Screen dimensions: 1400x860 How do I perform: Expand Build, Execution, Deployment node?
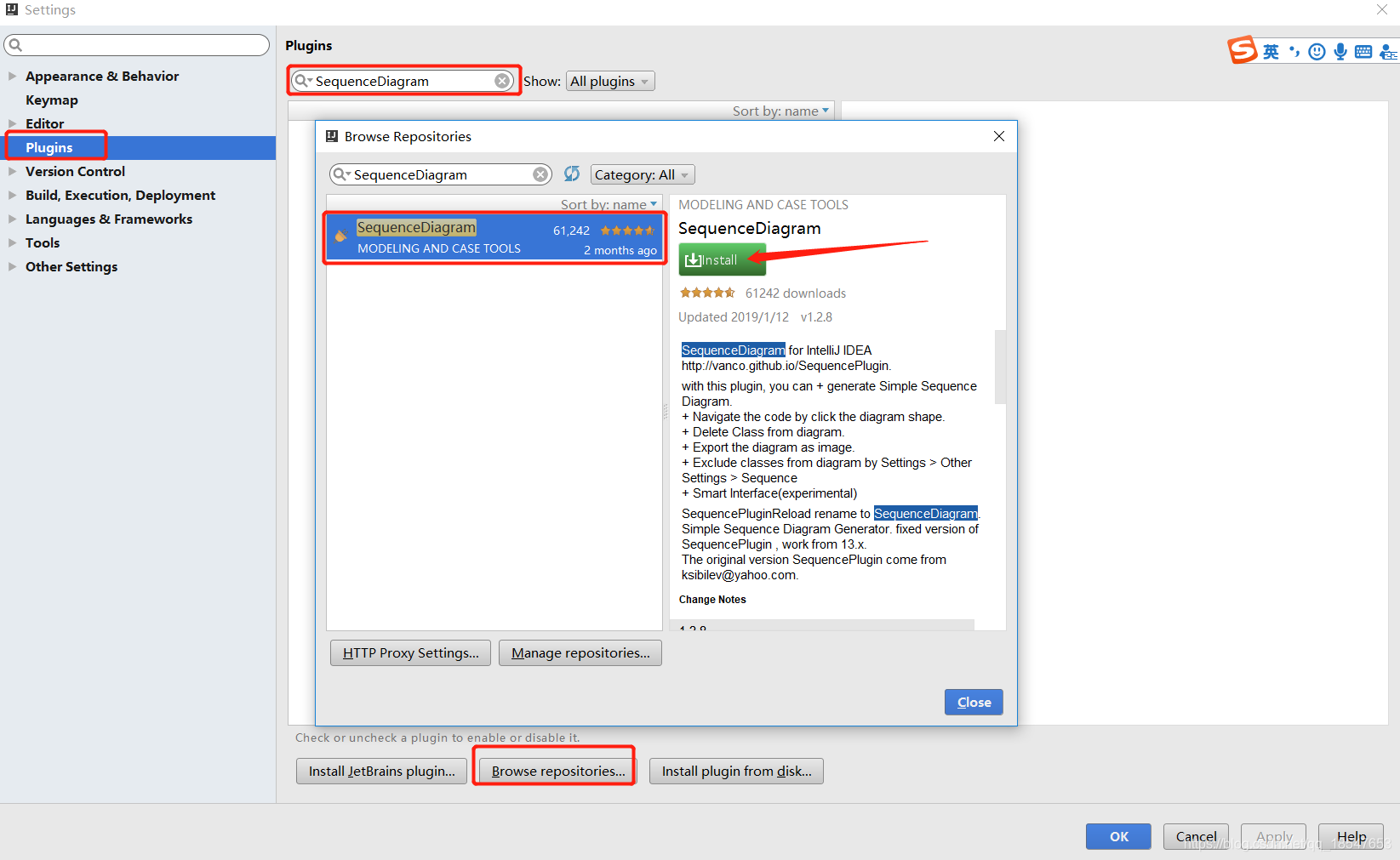coord(12,195)
